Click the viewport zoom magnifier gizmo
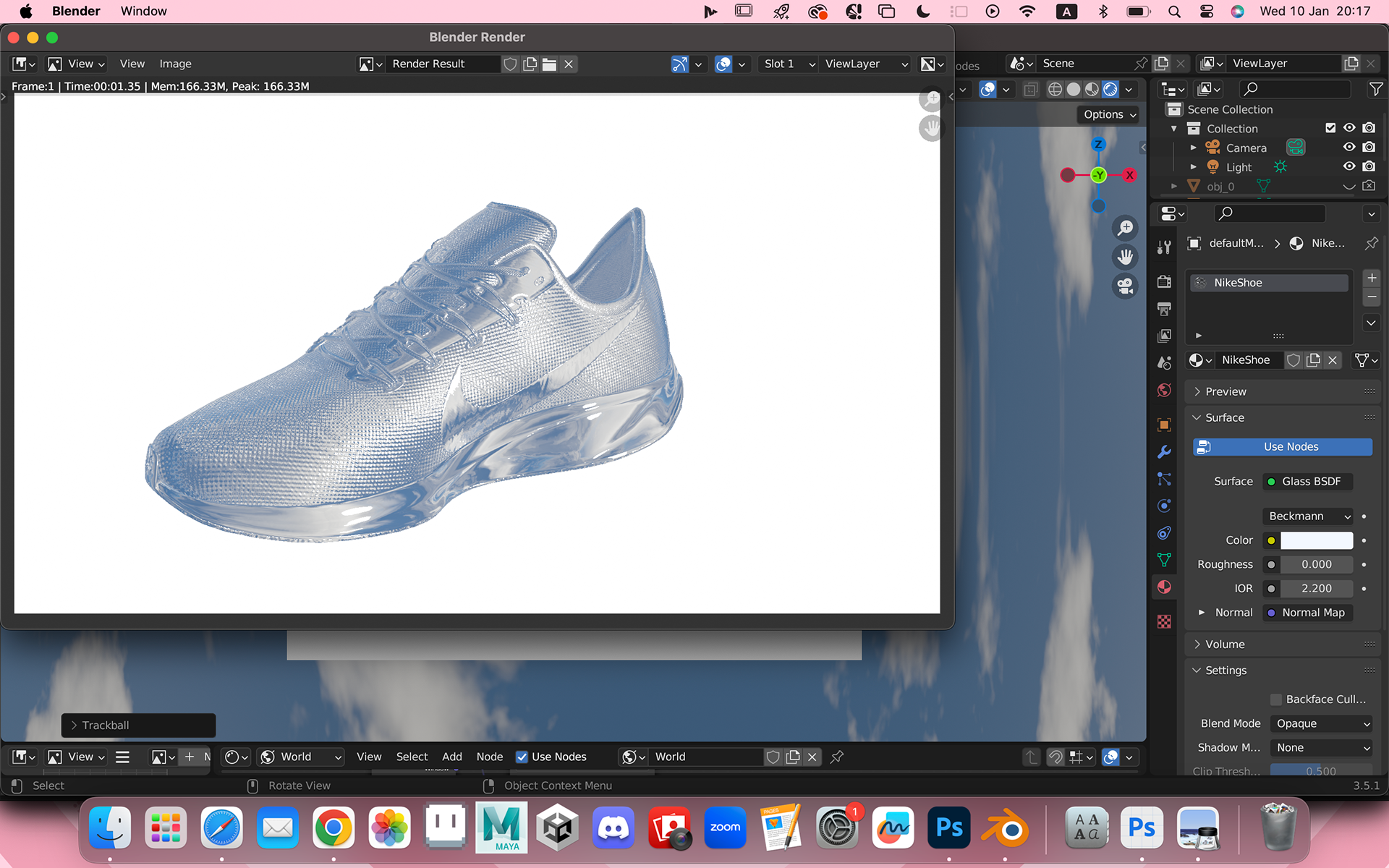 (x=1125, y=229)
